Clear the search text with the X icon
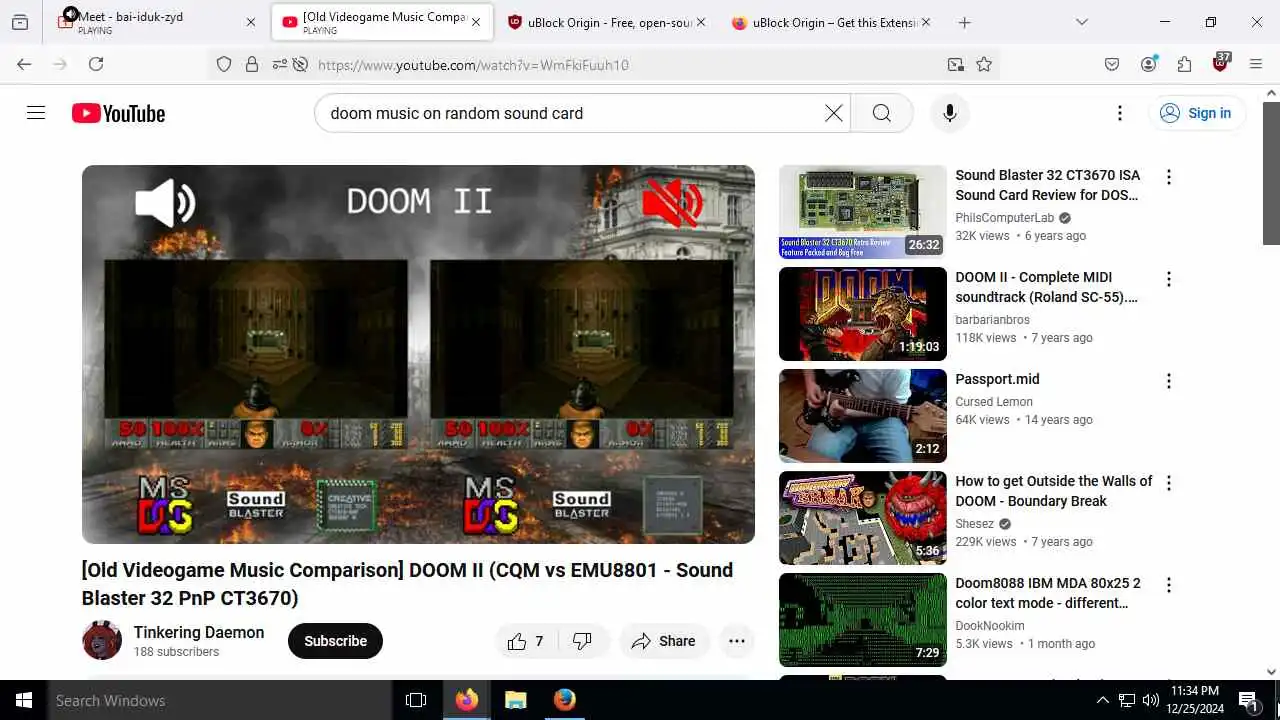 point(833,113)
